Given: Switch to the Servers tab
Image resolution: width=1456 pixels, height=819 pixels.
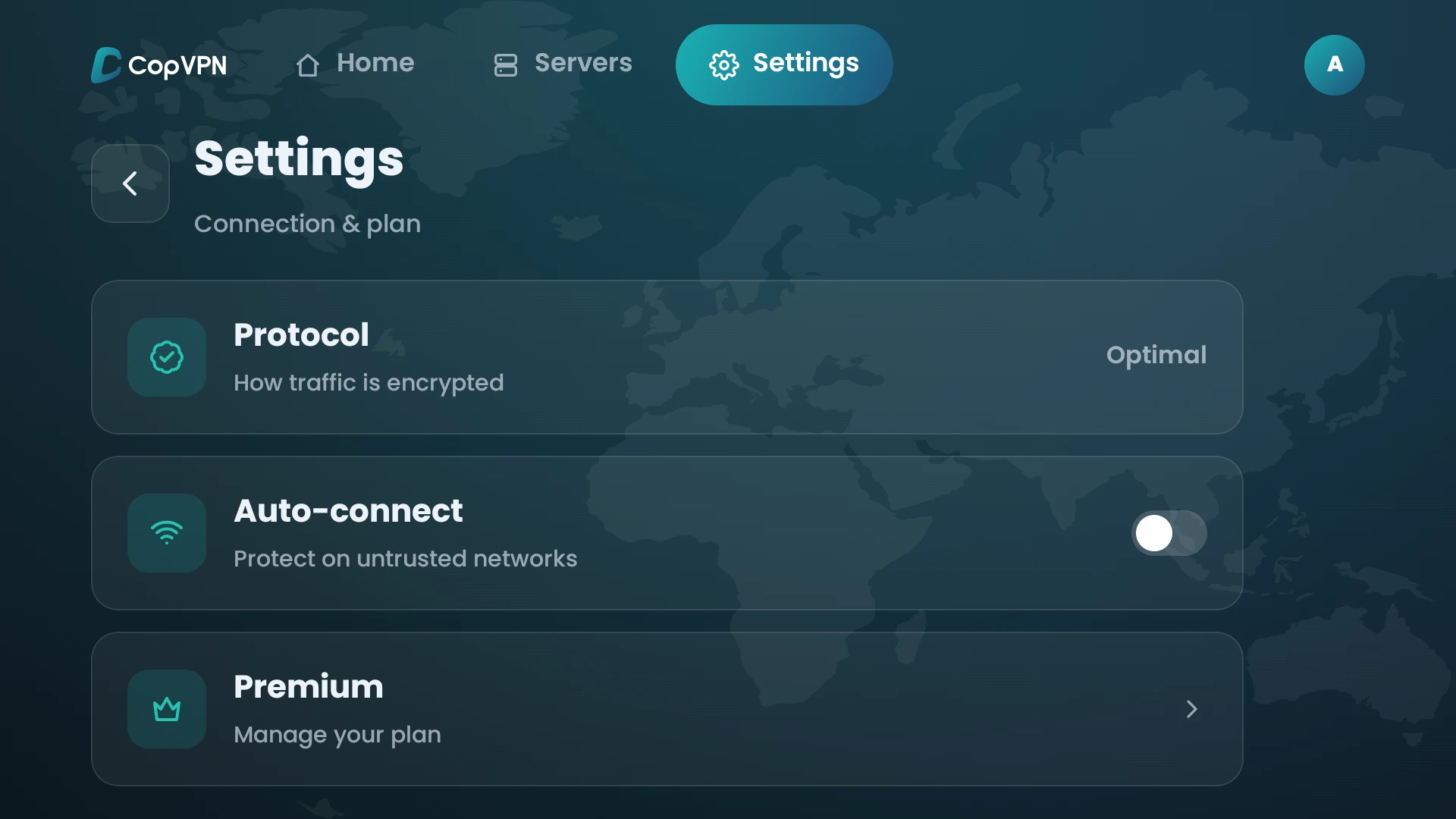Looking at the screenshot, I should click(x=562, y=64).
